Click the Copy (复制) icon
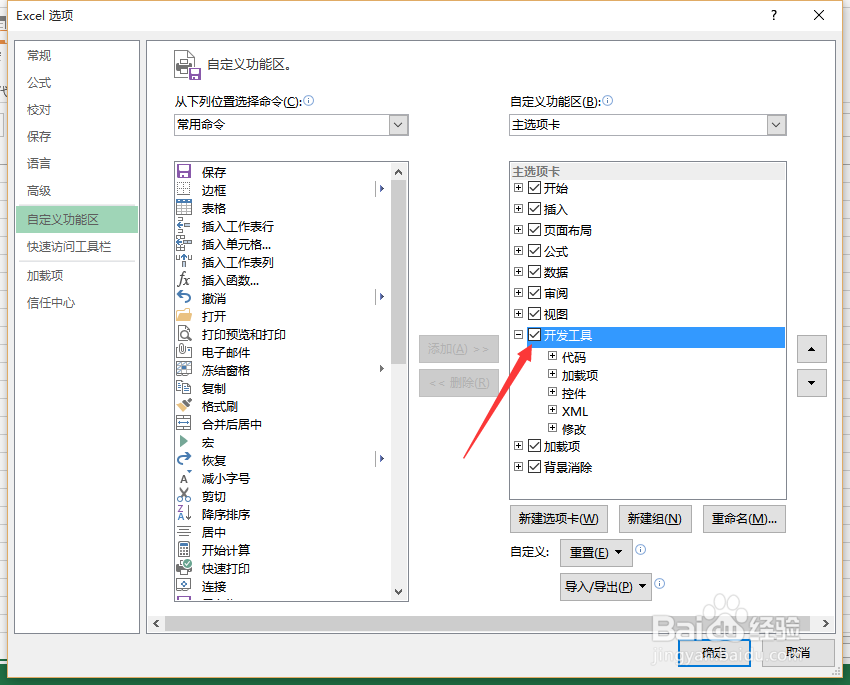 [x=184, y=387]
